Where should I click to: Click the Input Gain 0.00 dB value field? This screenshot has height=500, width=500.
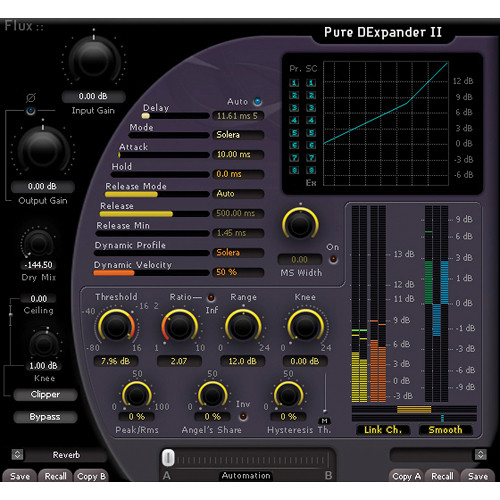point(93,96)
